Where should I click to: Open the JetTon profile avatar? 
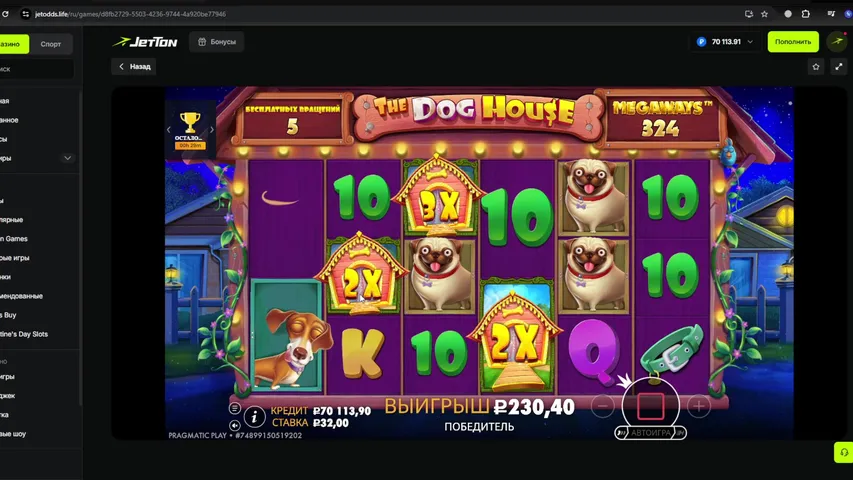(837, 42)
